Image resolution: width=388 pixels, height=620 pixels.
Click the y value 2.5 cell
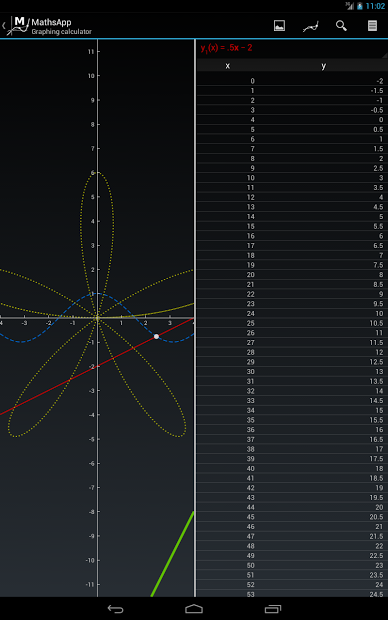pyautogui.click(x=378, y=168)
